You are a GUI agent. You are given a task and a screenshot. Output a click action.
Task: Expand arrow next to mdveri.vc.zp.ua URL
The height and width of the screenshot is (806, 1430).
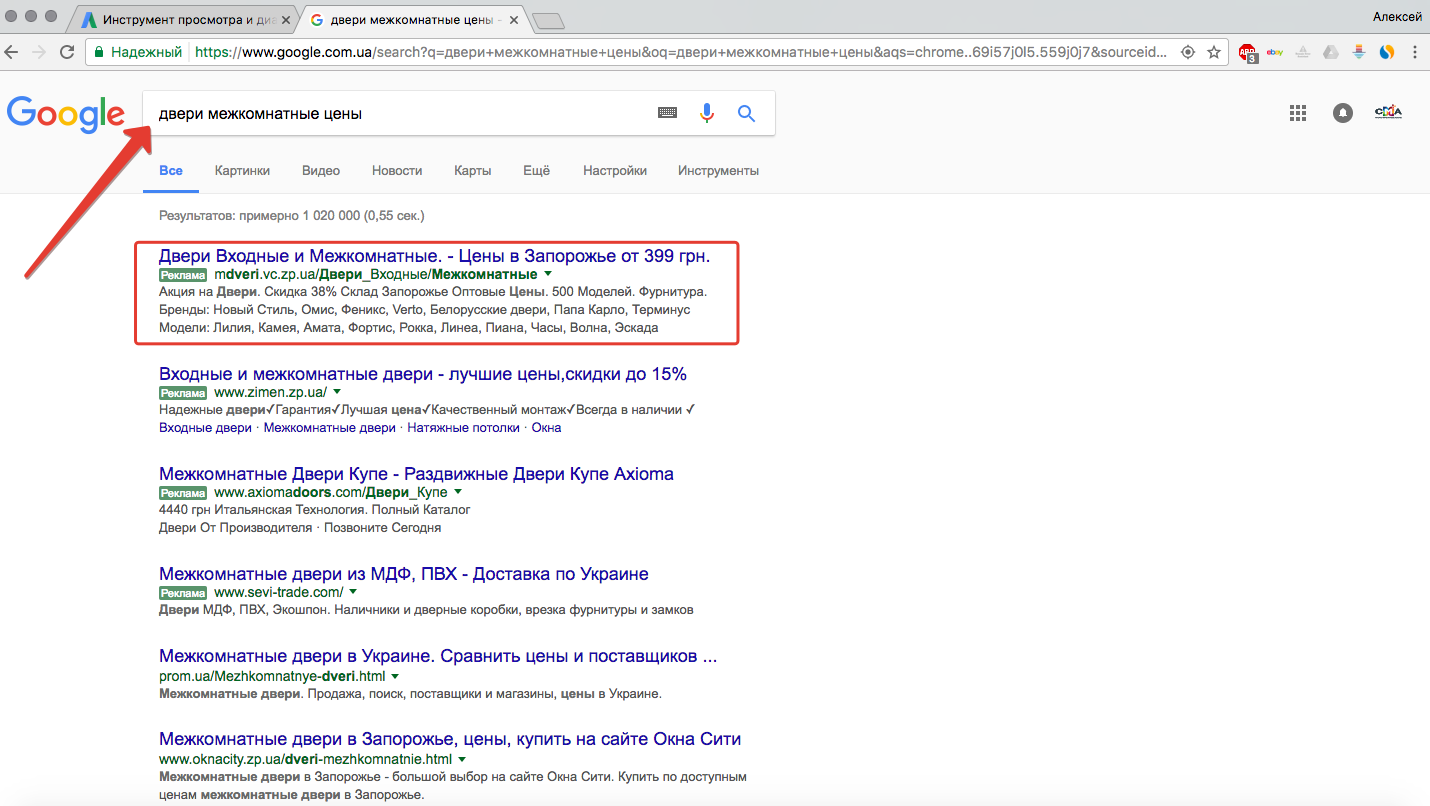pyautogui.click(x=548, y=274)
